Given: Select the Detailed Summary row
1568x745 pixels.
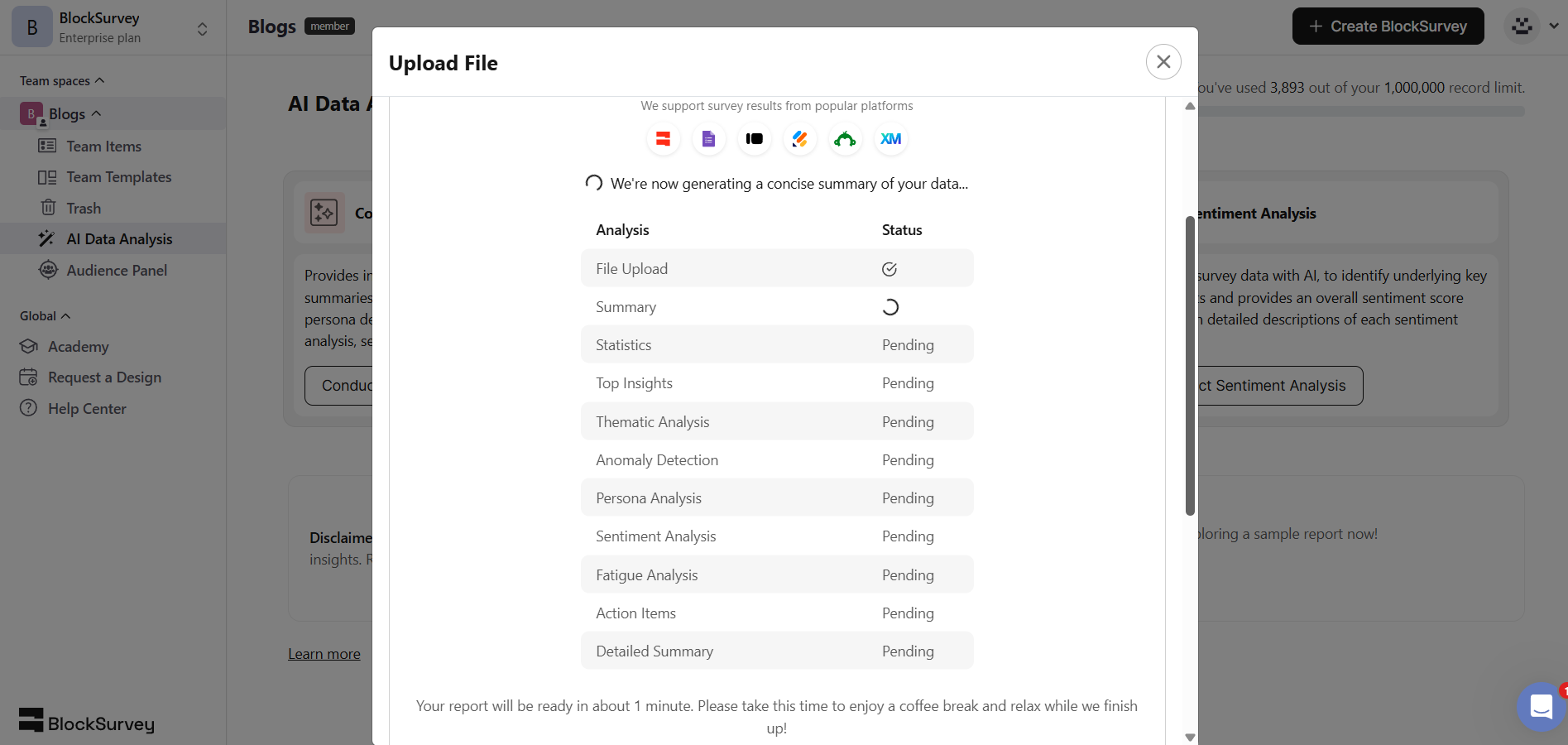Looking at the screenshot, I should pos(777,651).
